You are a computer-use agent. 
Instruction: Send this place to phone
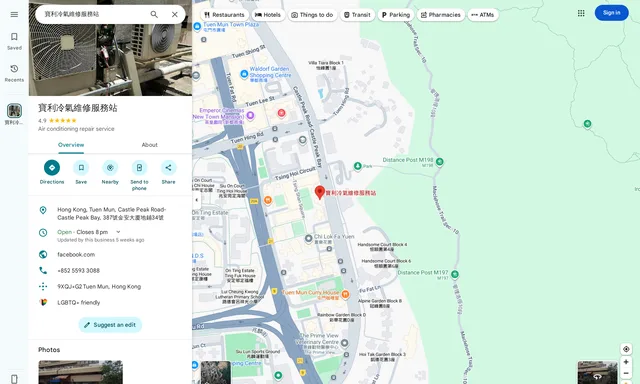pyautogui.click(x=139, y=175)
